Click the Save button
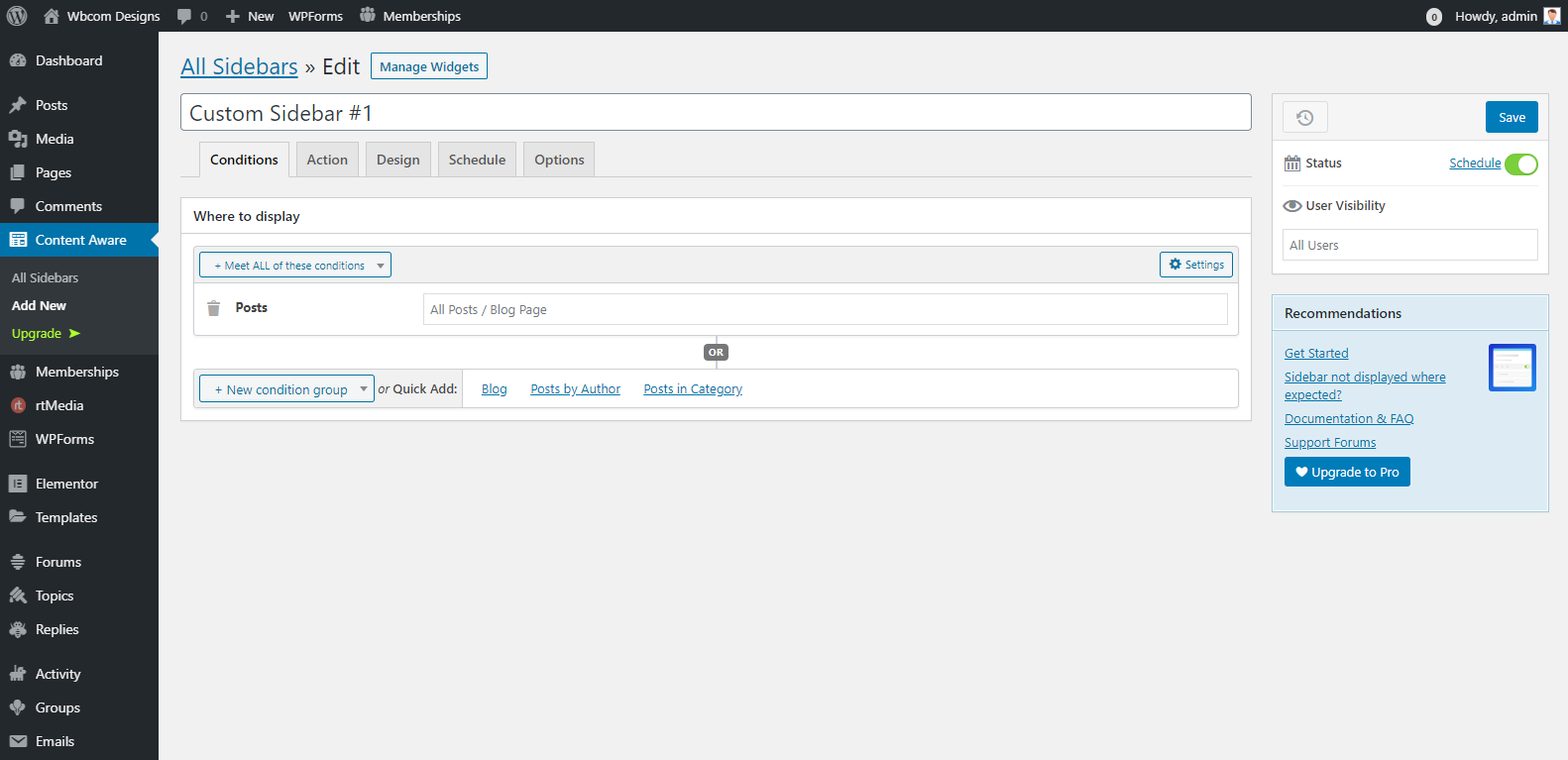Screen dimensions: 1568x760 1512,117
